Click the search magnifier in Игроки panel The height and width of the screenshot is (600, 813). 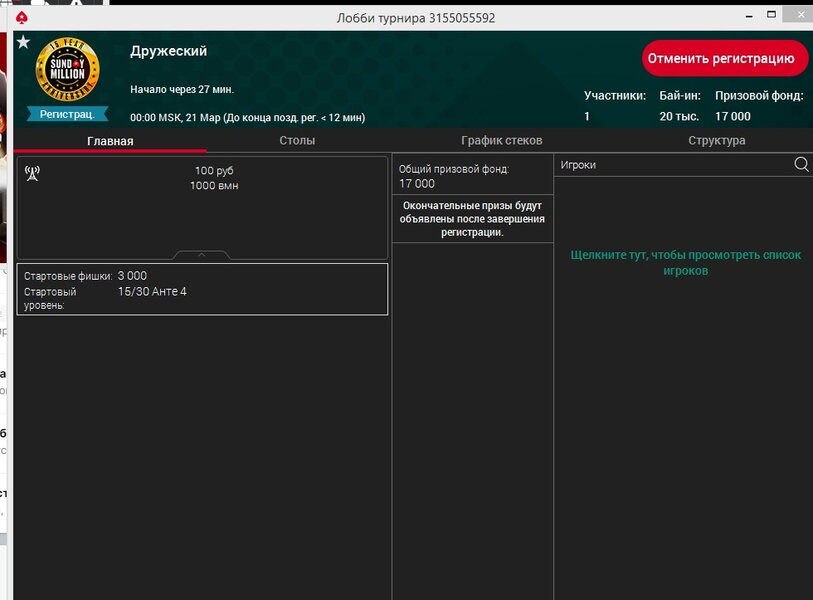point(801,165)
